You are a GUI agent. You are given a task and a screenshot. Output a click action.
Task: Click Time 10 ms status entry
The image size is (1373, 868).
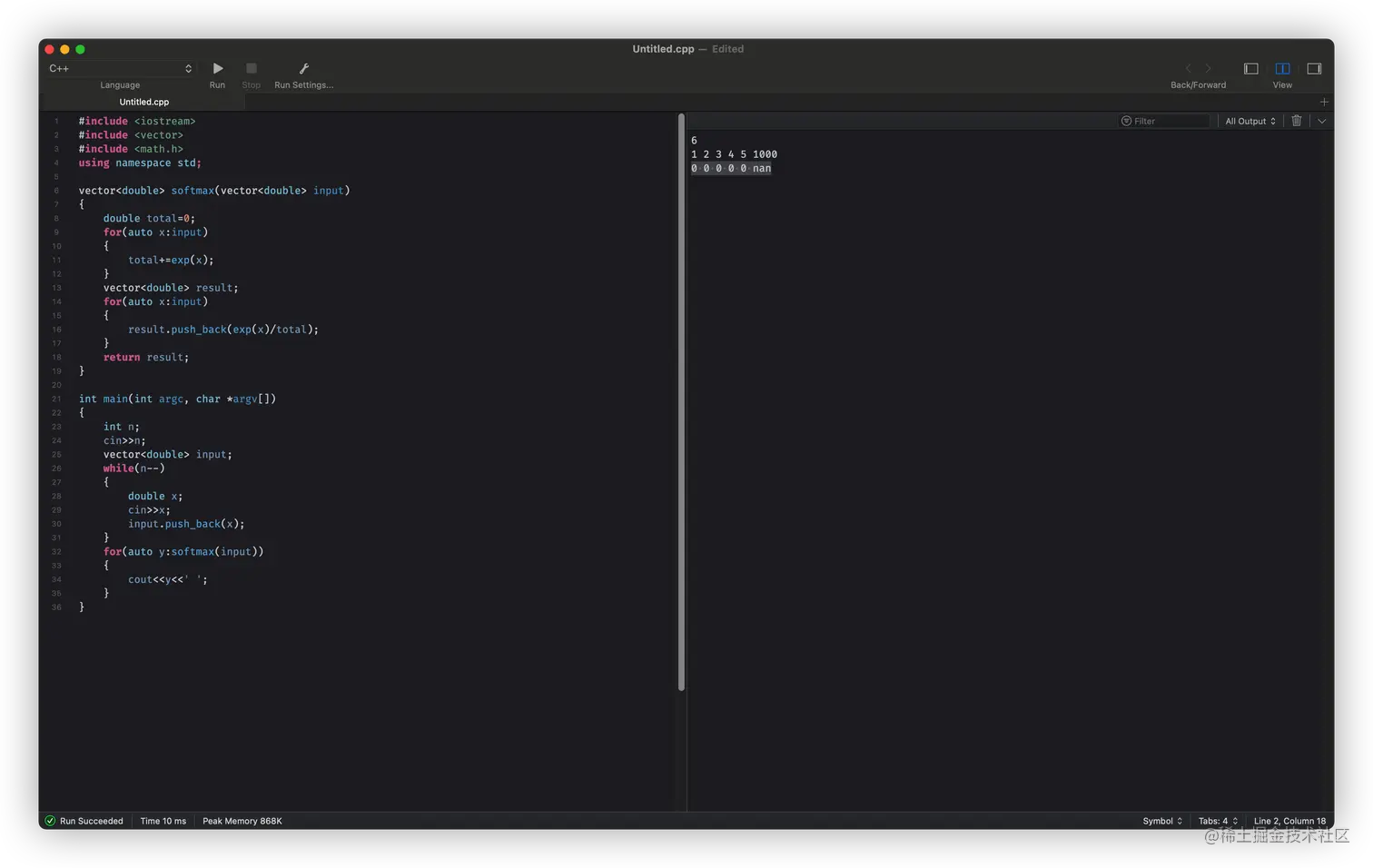click(163, 821)
